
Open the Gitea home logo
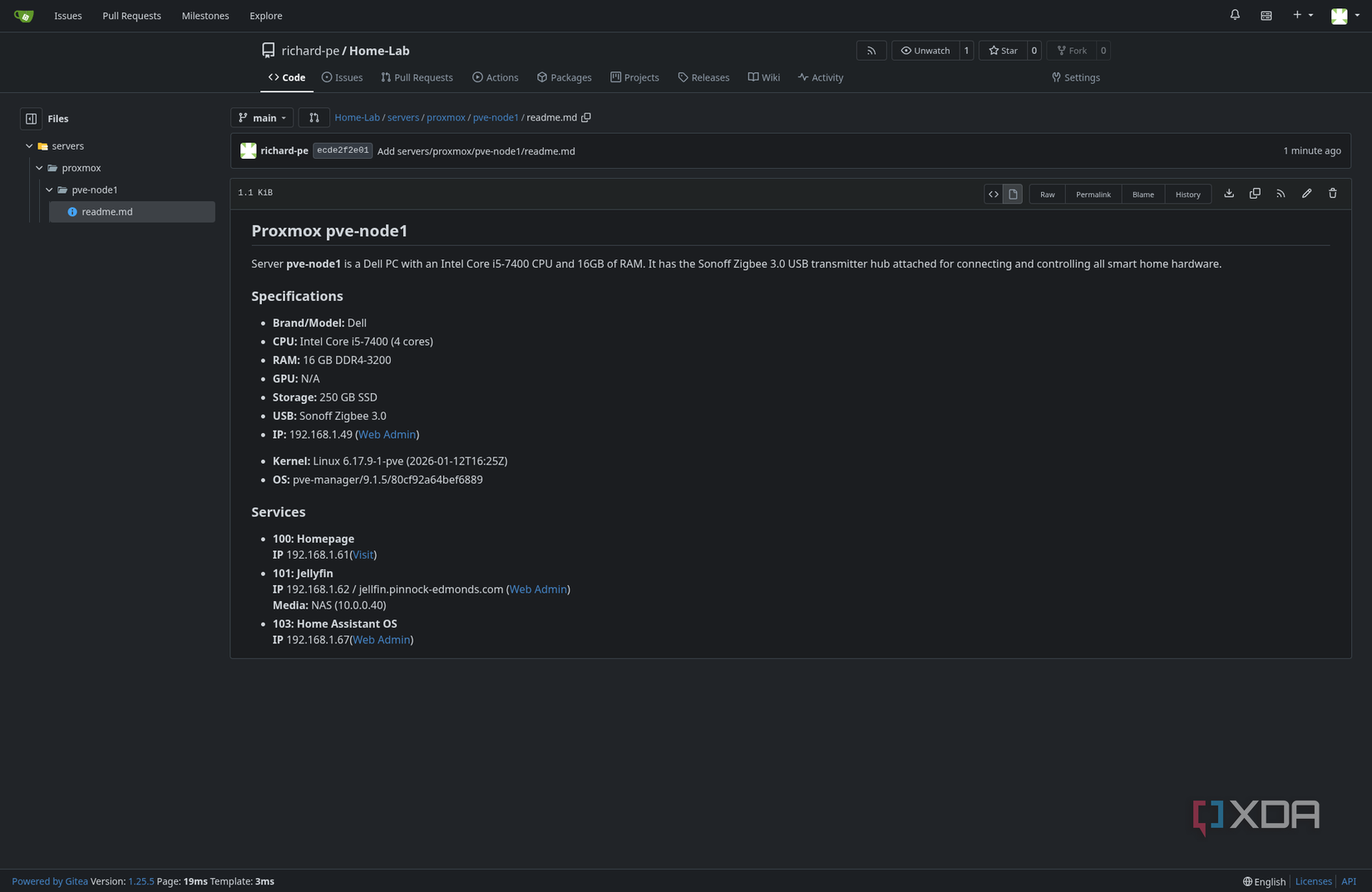tap(23, 16)
